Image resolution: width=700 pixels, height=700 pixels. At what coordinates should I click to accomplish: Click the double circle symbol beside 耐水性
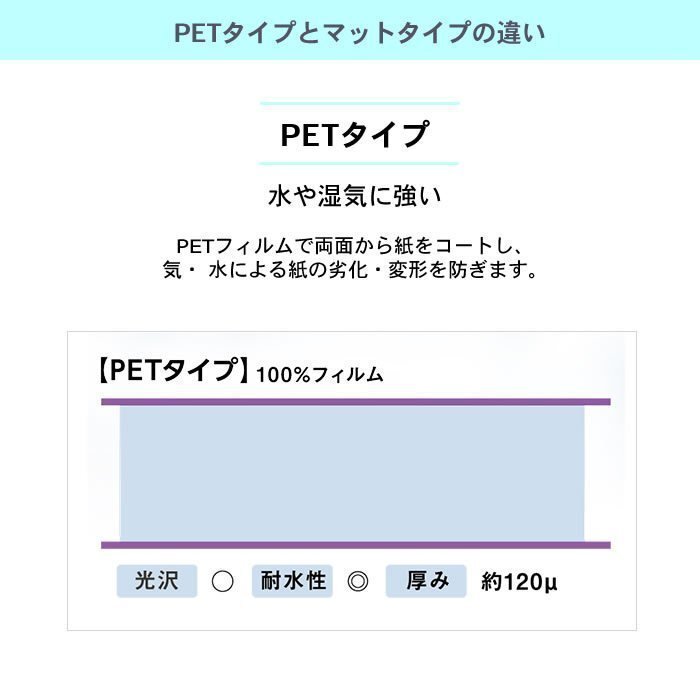358,582
